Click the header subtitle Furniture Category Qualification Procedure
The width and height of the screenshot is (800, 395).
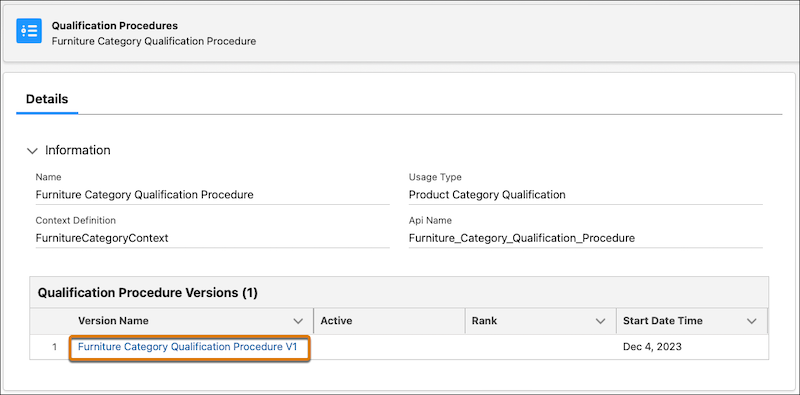point(154,41)
